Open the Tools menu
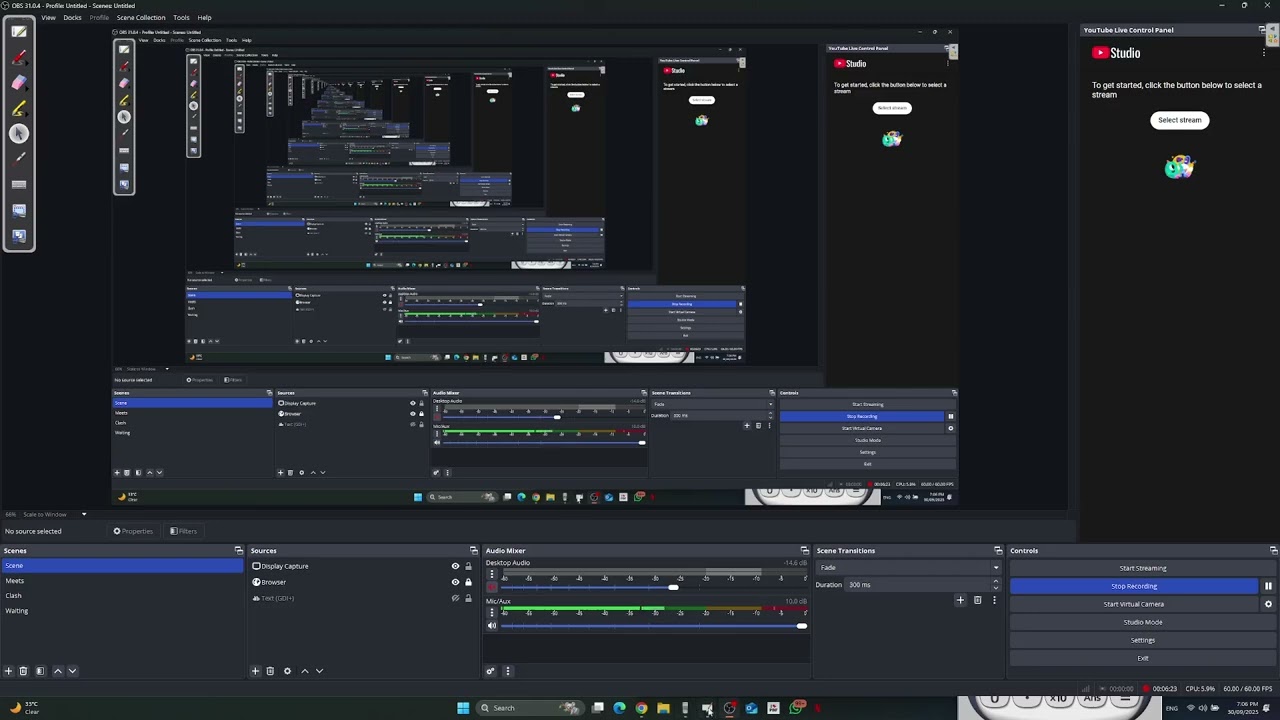The width and height of the screenshot is (1280, 720). pyautogui.click(x=181, y=17)
